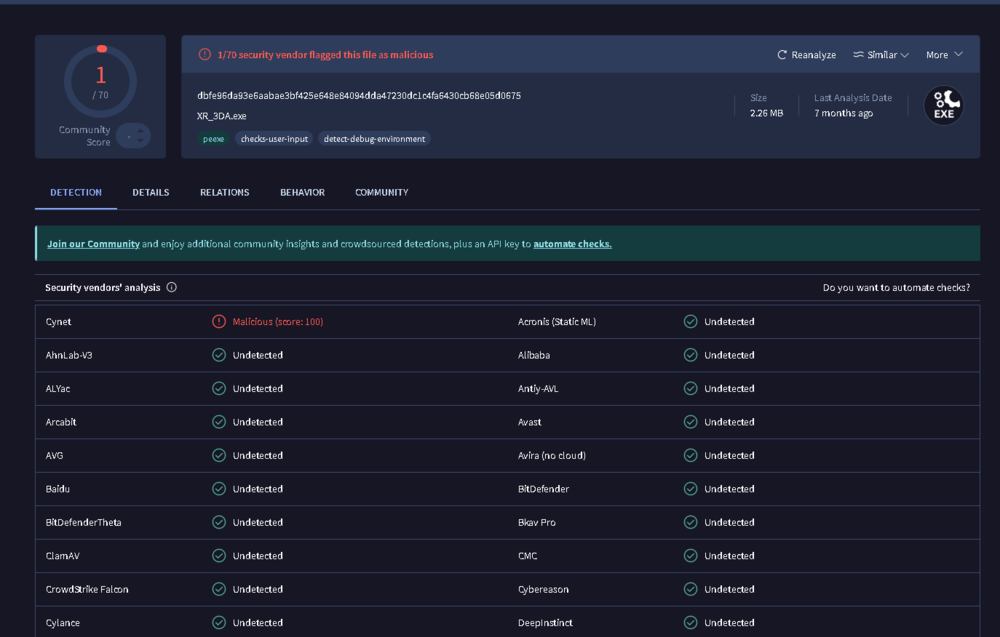Click the Reanalyze refresh icon
The height and width of the screenshot is (637, 1000).
[782, 55]
